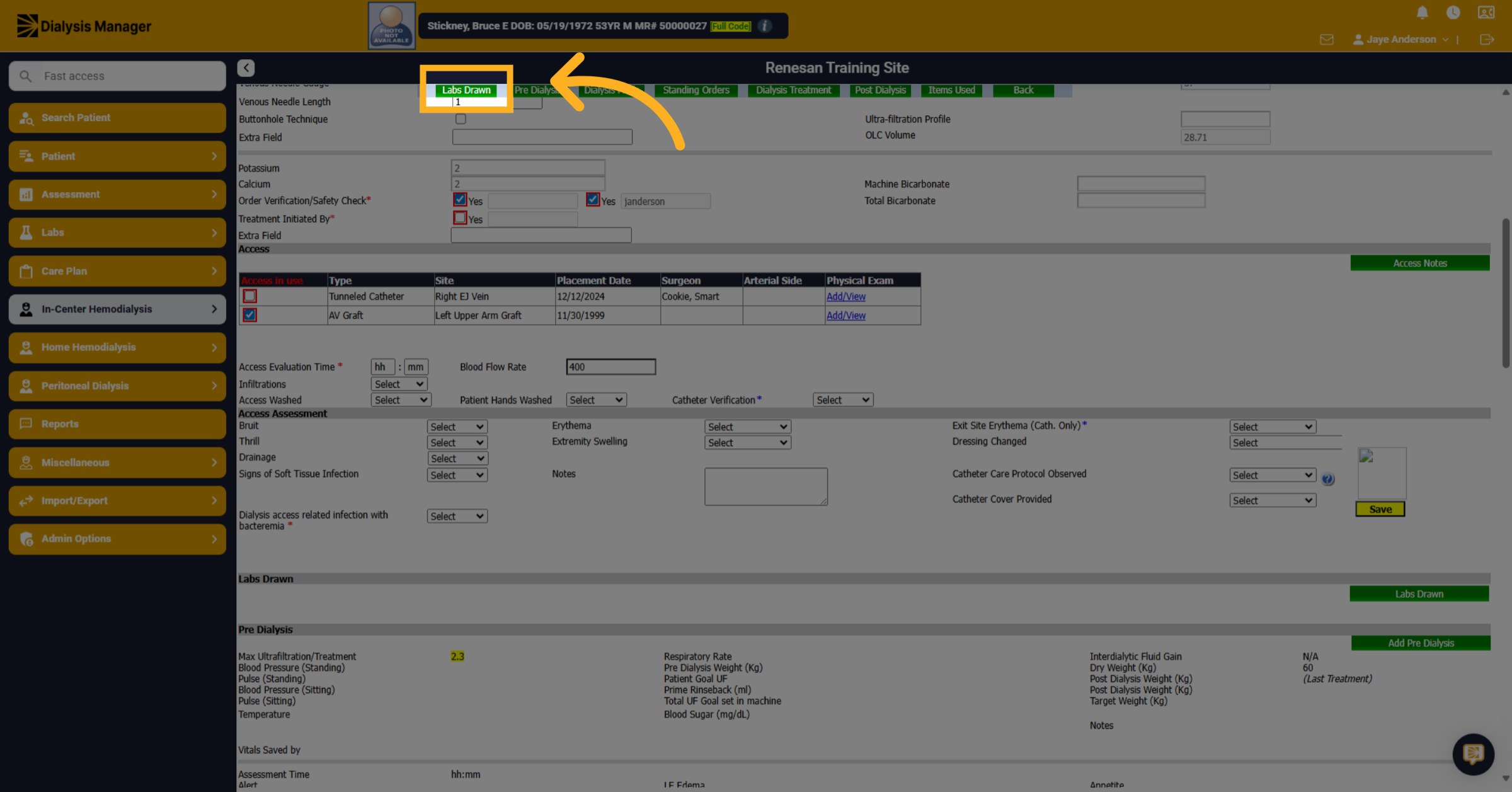Open the Catheter Verification dropdown
This screenshot has width=1512, height=792.
click(843, 399)
